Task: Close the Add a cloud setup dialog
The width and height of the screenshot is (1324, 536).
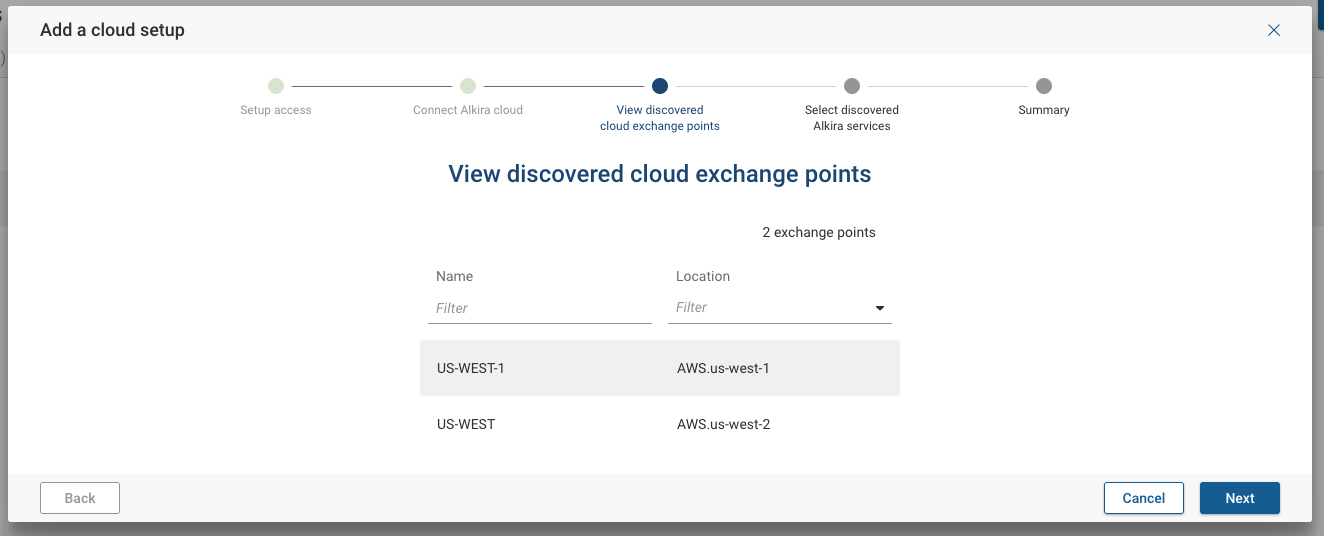Action: point(1274,30)
